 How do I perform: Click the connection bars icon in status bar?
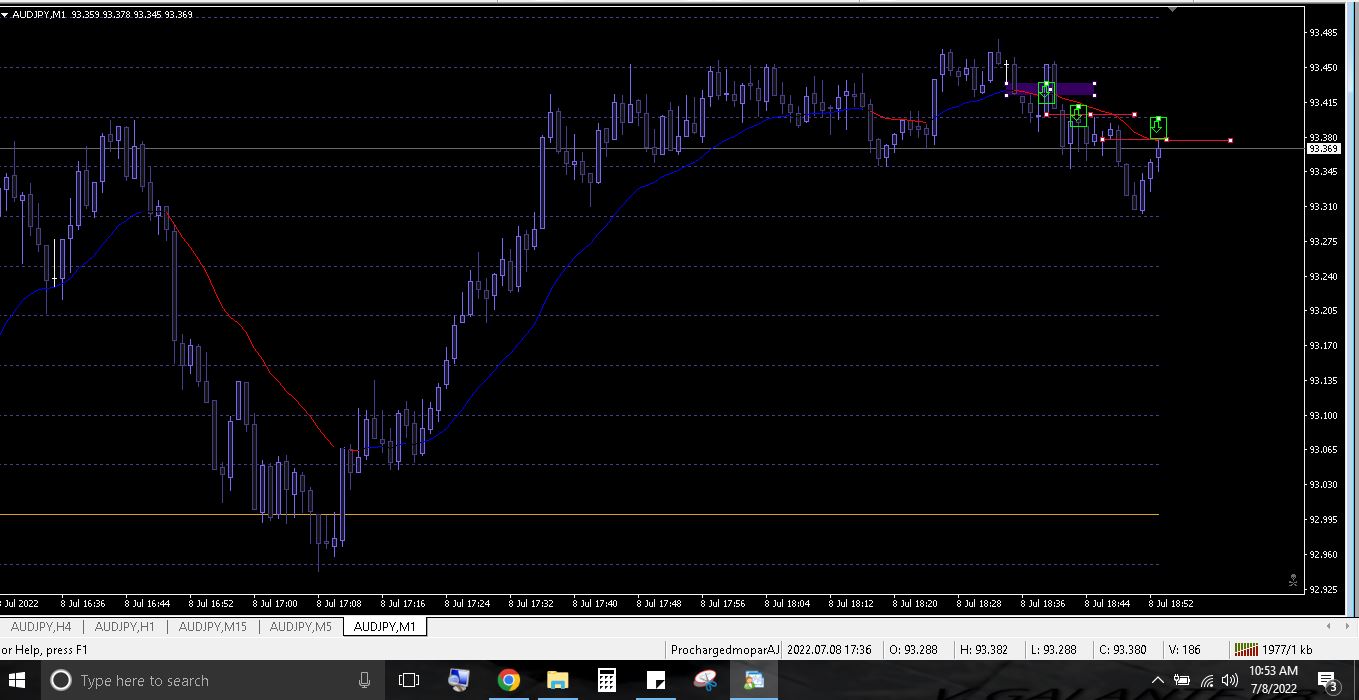click(x=1245, y=649)
